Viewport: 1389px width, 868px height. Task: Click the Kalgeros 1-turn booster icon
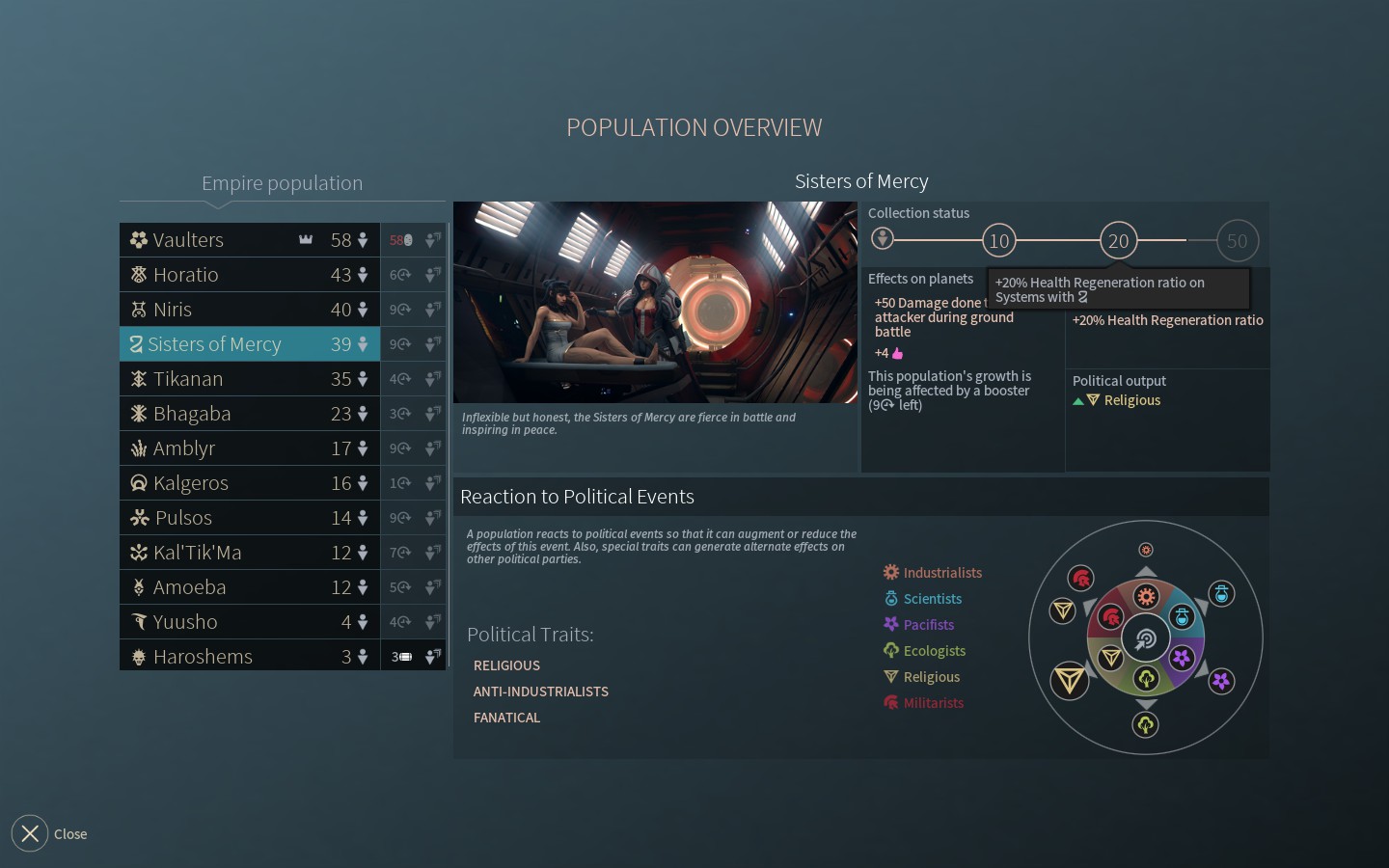400,483
